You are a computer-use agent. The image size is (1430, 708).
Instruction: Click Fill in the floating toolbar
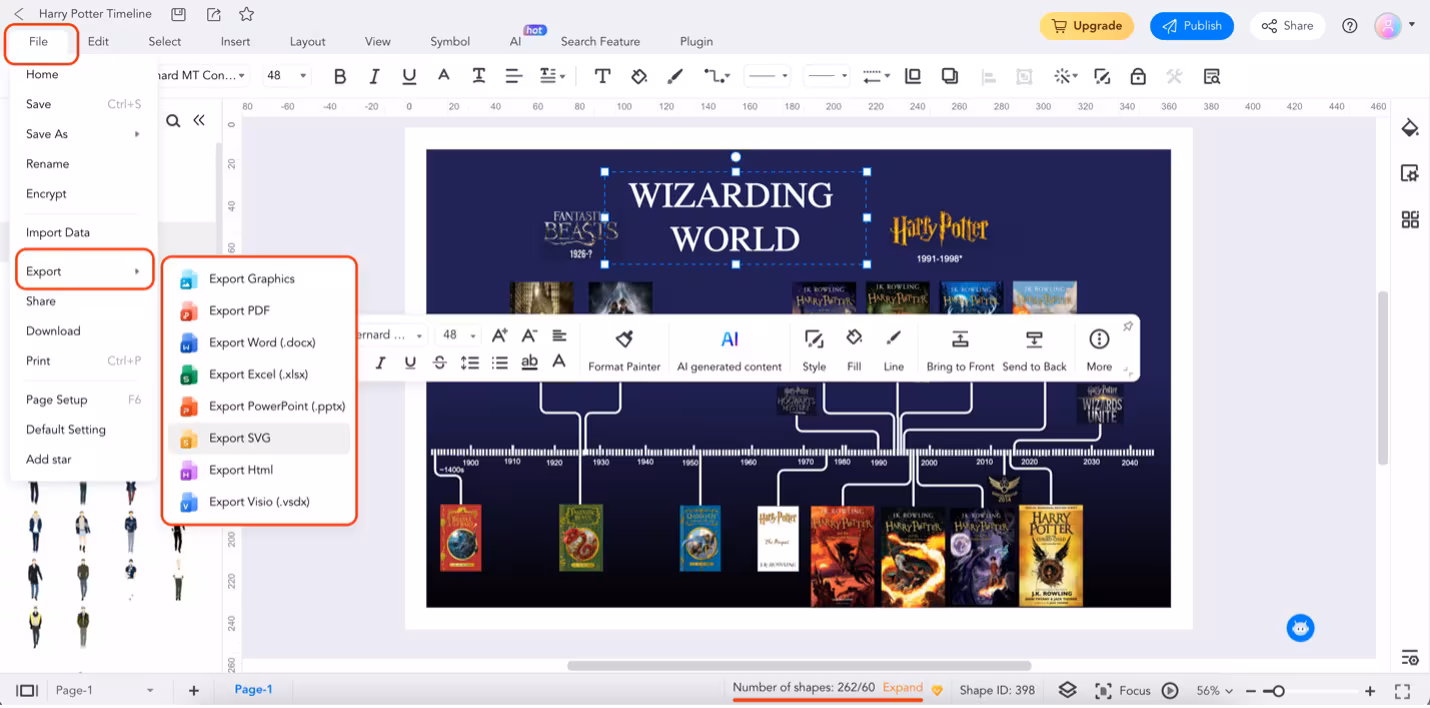[x=854, y=349]
